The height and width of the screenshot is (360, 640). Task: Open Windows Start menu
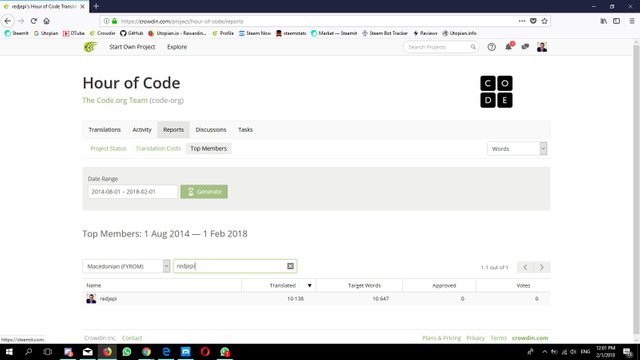pos(9,351)
